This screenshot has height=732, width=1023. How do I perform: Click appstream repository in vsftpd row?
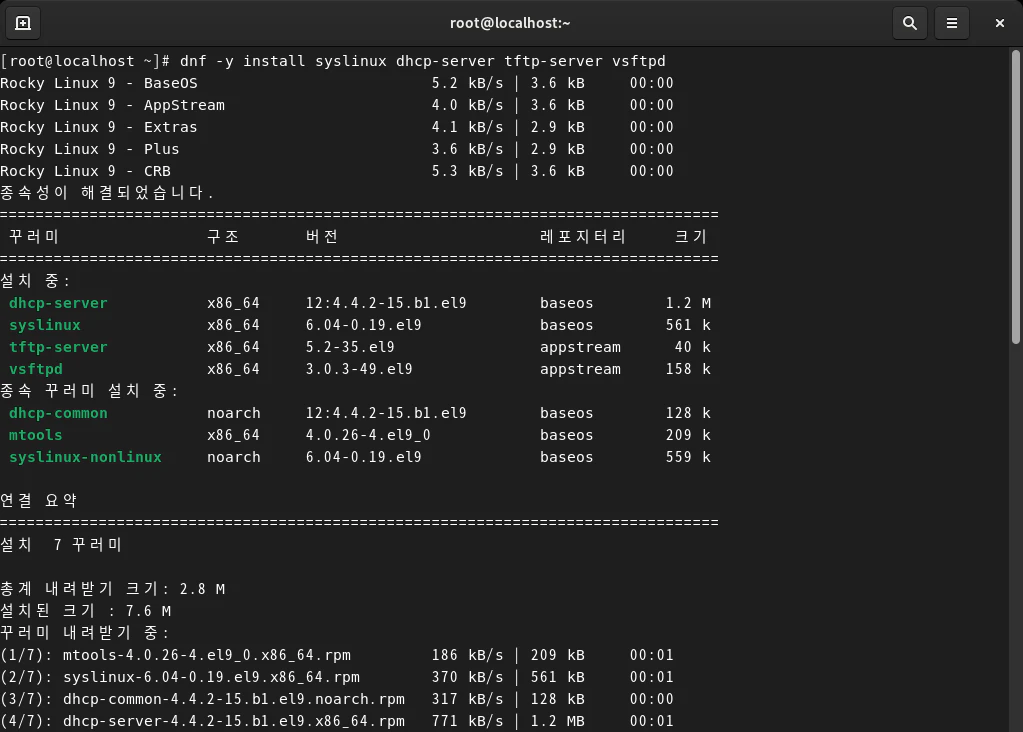click(x=581, y=369)
